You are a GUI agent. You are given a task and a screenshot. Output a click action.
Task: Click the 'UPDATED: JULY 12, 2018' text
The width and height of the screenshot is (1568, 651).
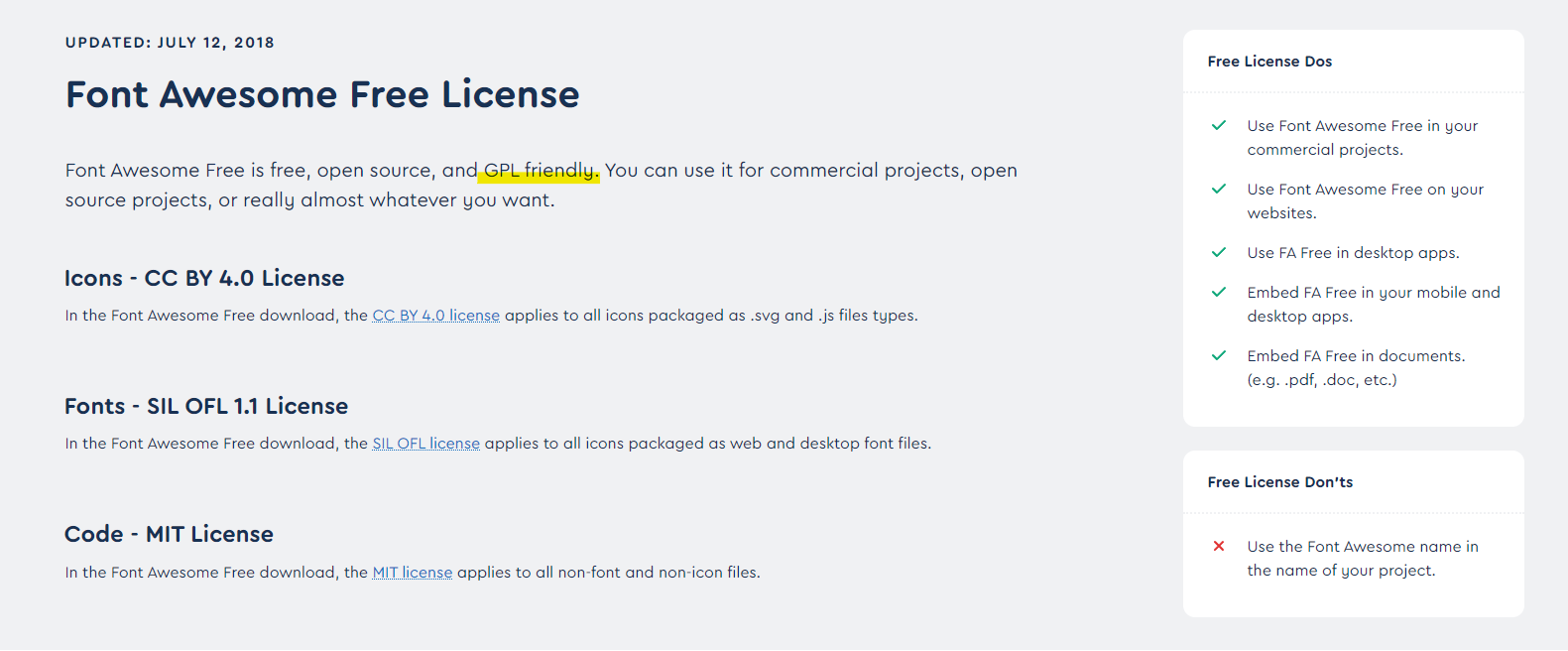pos(170,43)
